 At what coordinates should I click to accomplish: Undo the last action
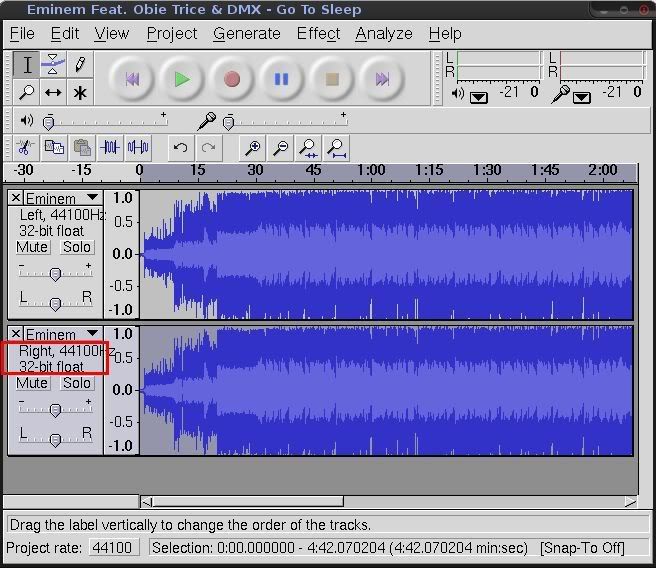181,148
